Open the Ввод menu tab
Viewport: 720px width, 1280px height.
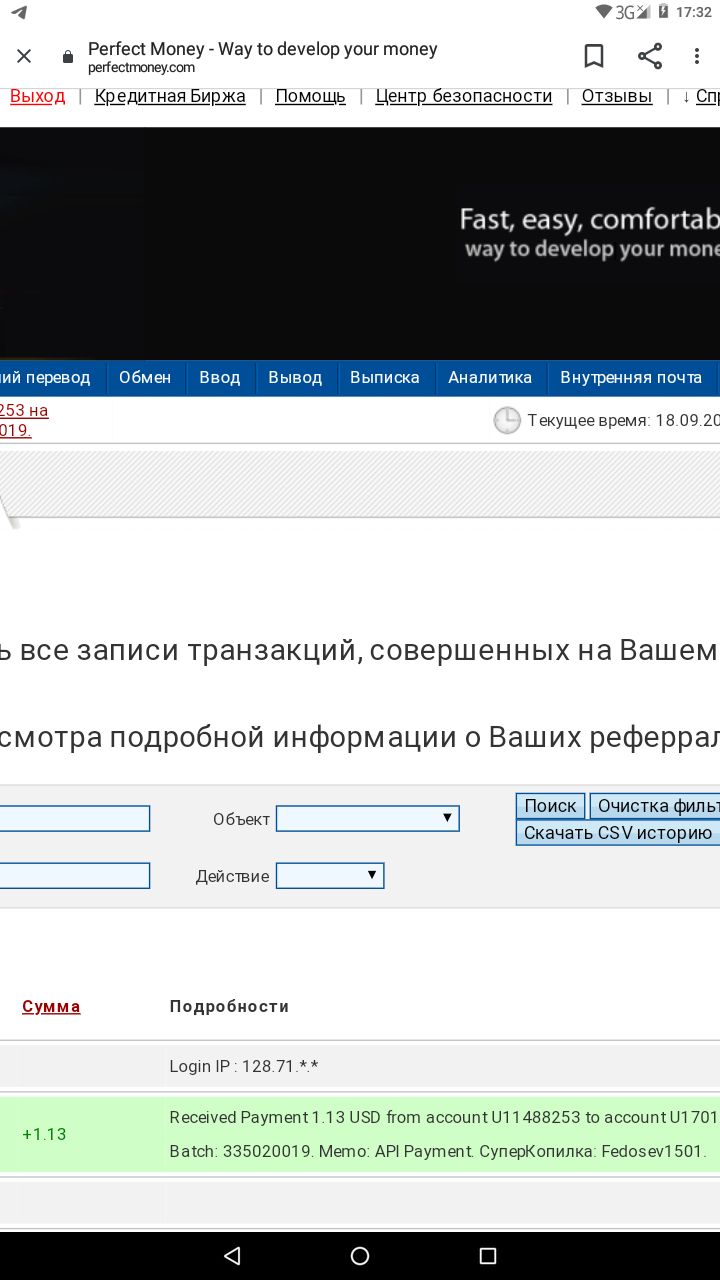pos(220,378)
